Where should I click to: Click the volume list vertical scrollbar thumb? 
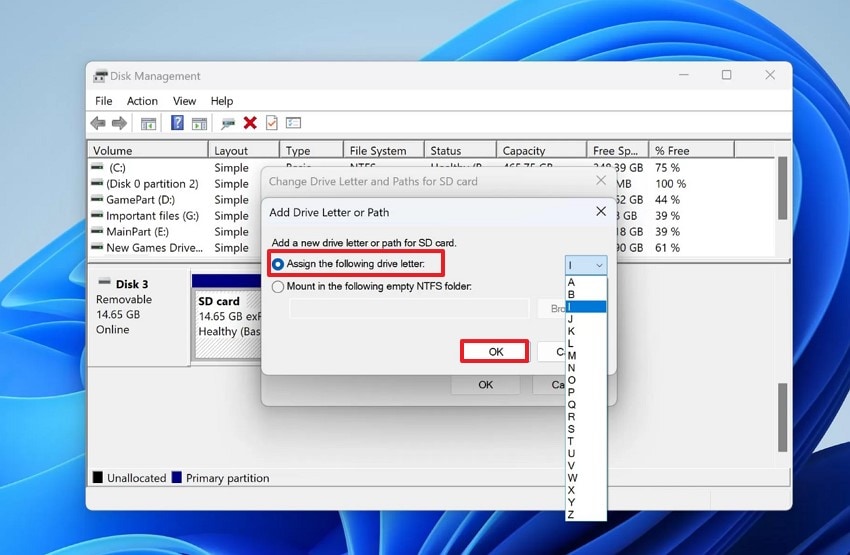(782, 188)
